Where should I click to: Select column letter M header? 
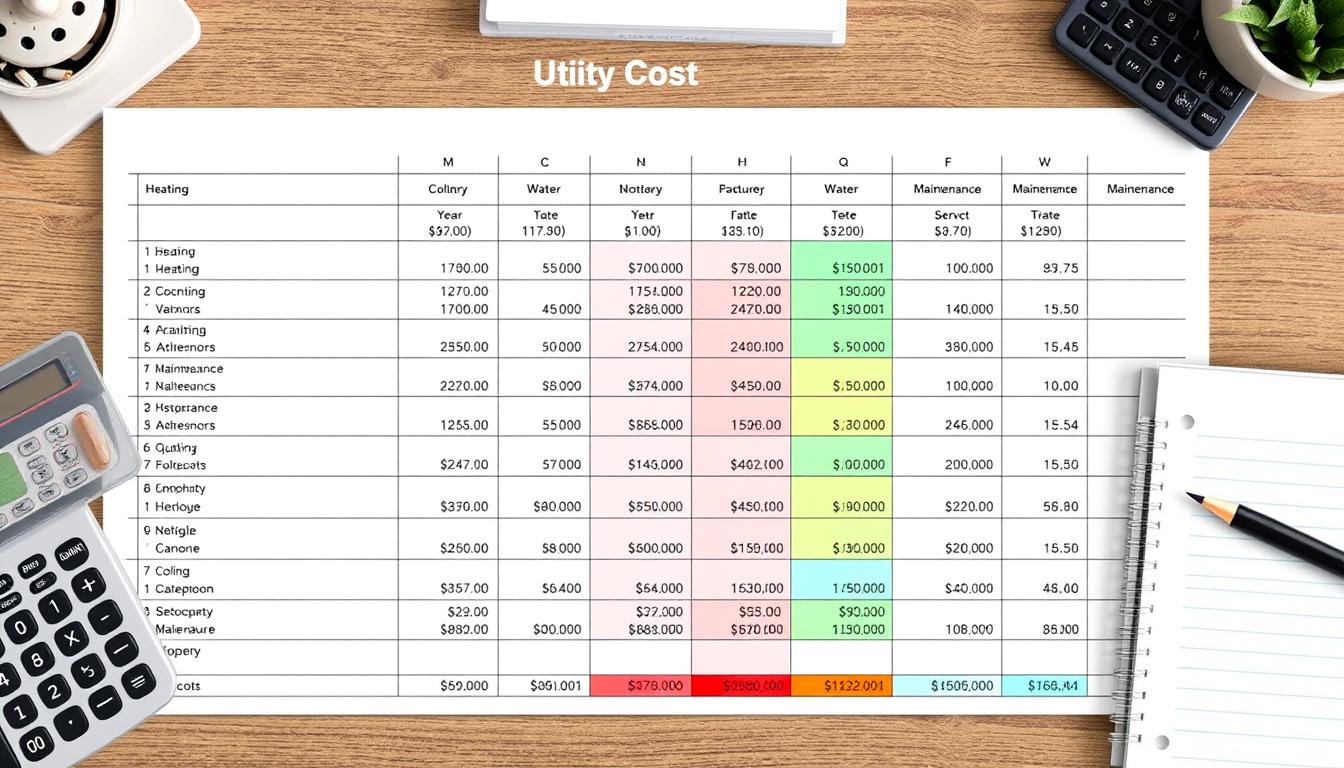[x=448, y=162]
